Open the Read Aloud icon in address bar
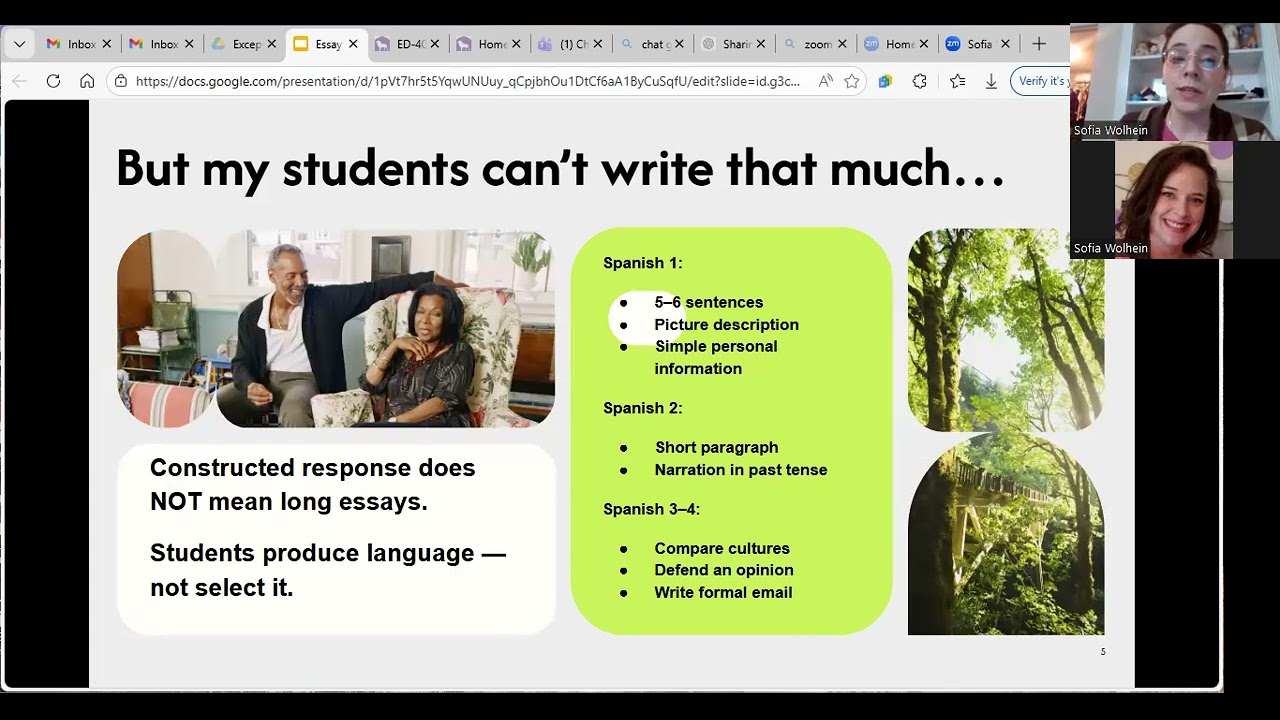 (825, 81)
